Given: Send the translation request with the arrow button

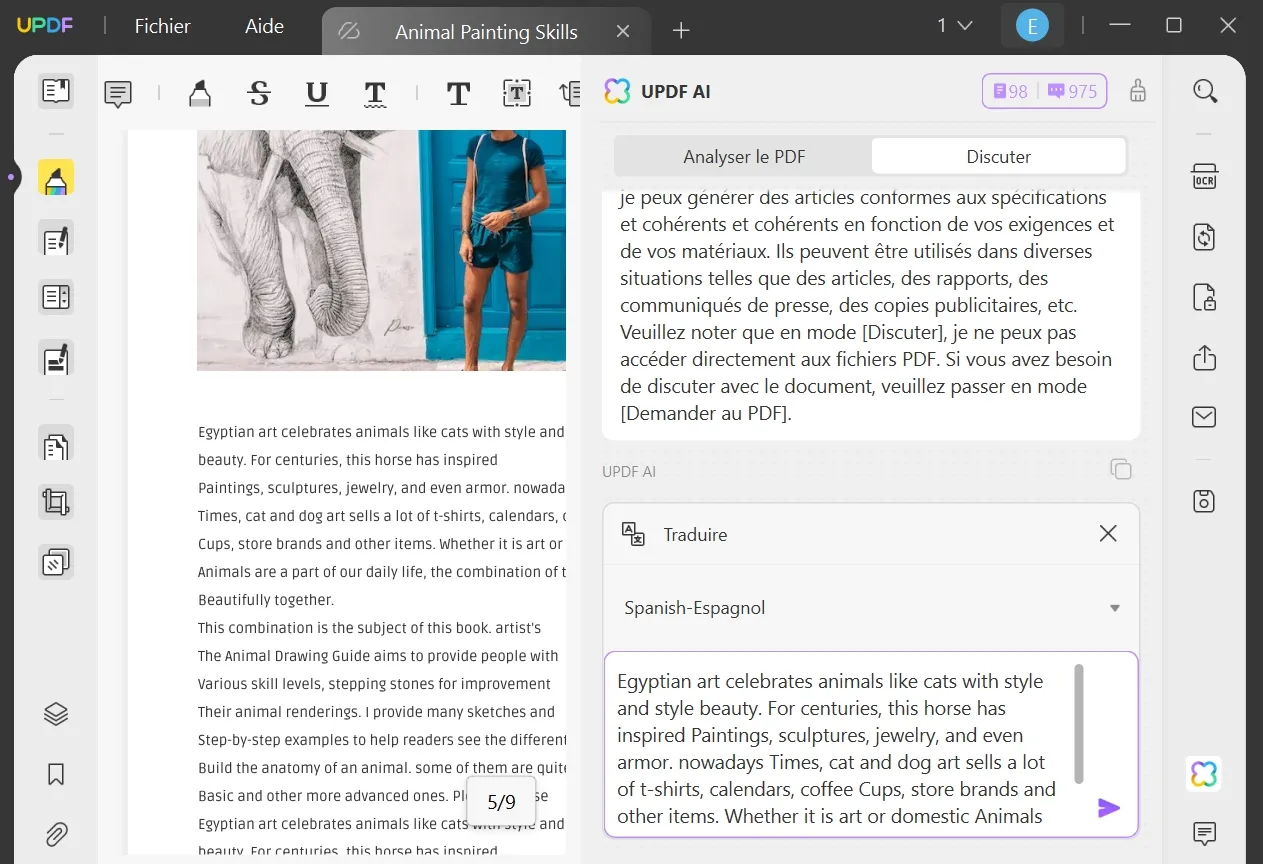Looking at the screenshot, I should pyautogui.click(x=1109, y=807).
